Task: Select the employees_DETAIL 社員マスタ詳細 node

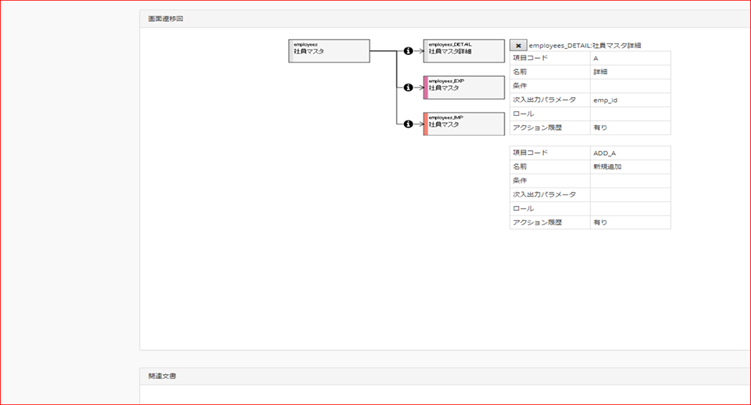Action: coord(464,51)
